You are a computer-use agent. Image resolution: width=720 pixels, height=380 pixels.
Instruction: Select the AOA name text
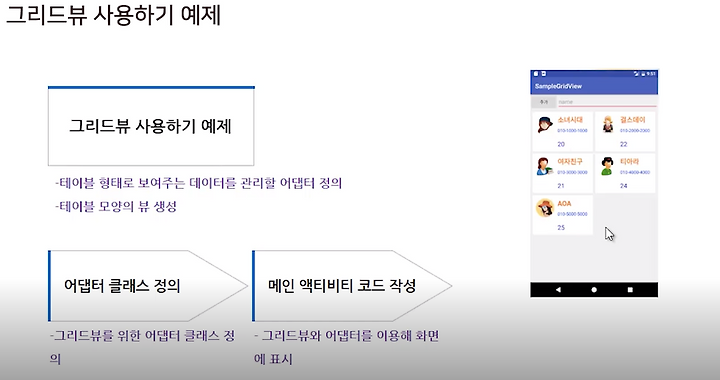[564, 203]
